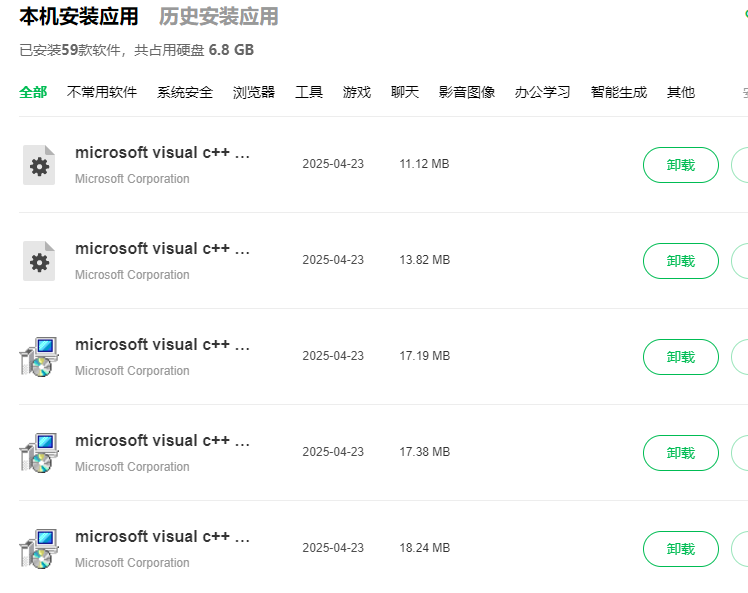Click app name in 17.38 MB row
Screen dimensions: 748x593
click(162, 440)
